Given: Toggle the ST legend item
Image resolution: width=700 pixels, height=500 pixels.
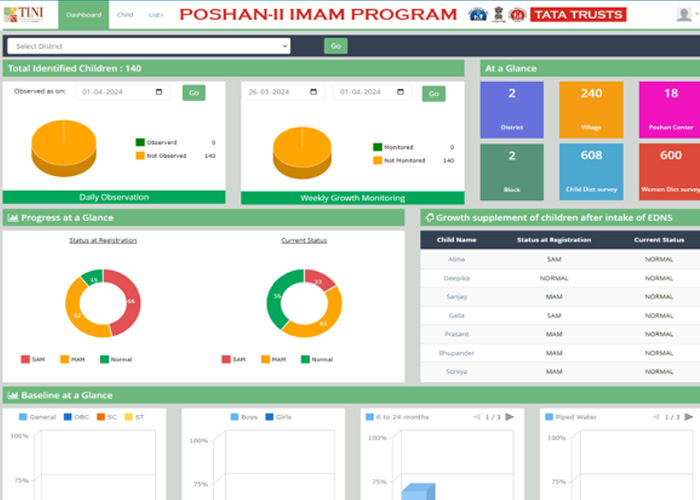Looking at the screenshot, I should pyautogui.click(x=134, y=417).
